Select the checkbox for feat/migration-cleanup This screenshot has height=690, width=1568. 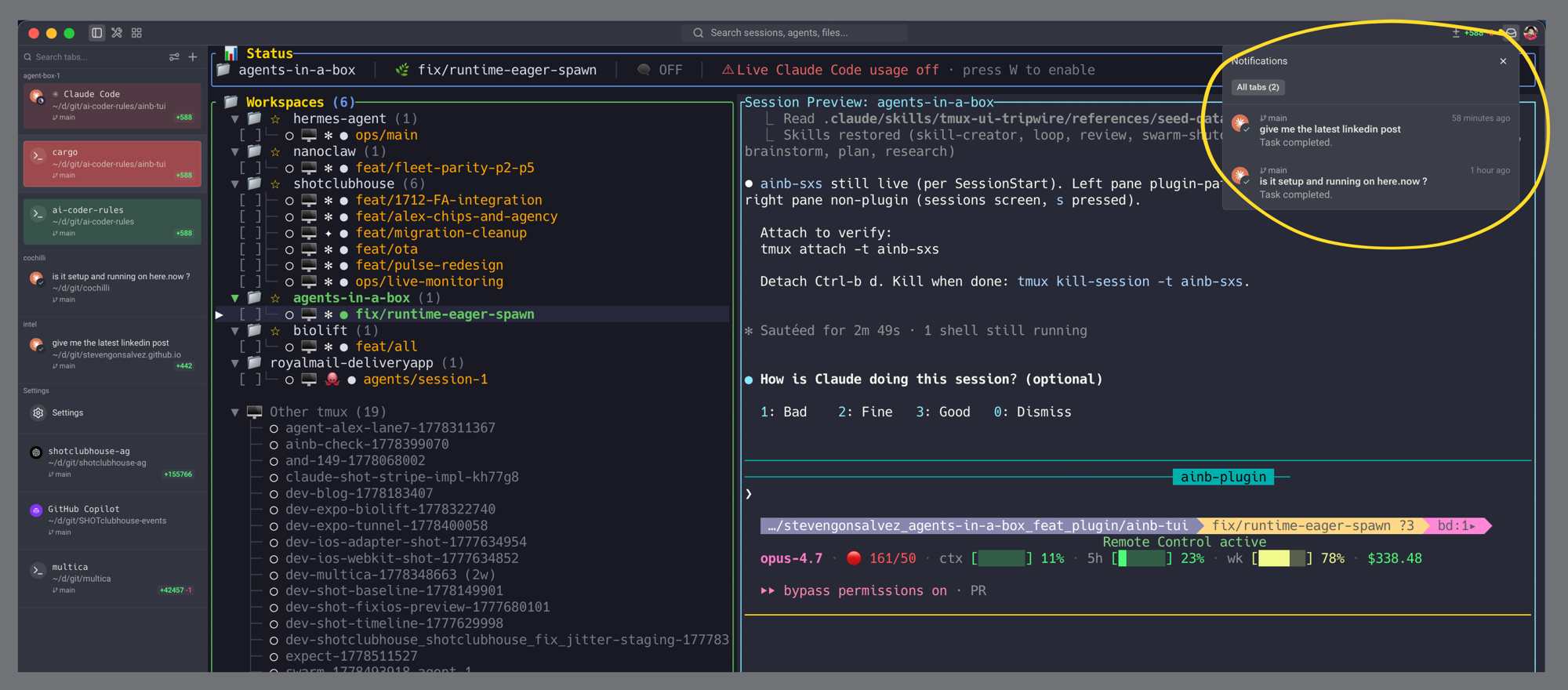point(250,234)
